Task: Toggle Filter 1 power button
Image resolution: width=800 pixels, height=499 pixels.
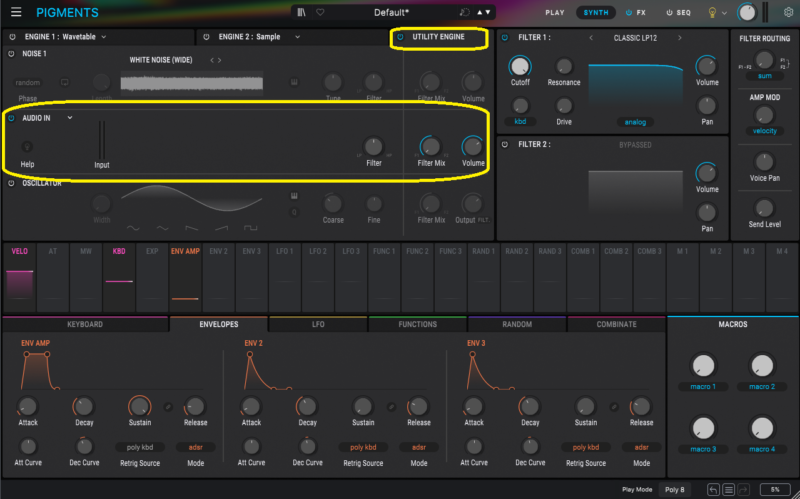Action: click(x=505, y=37)
